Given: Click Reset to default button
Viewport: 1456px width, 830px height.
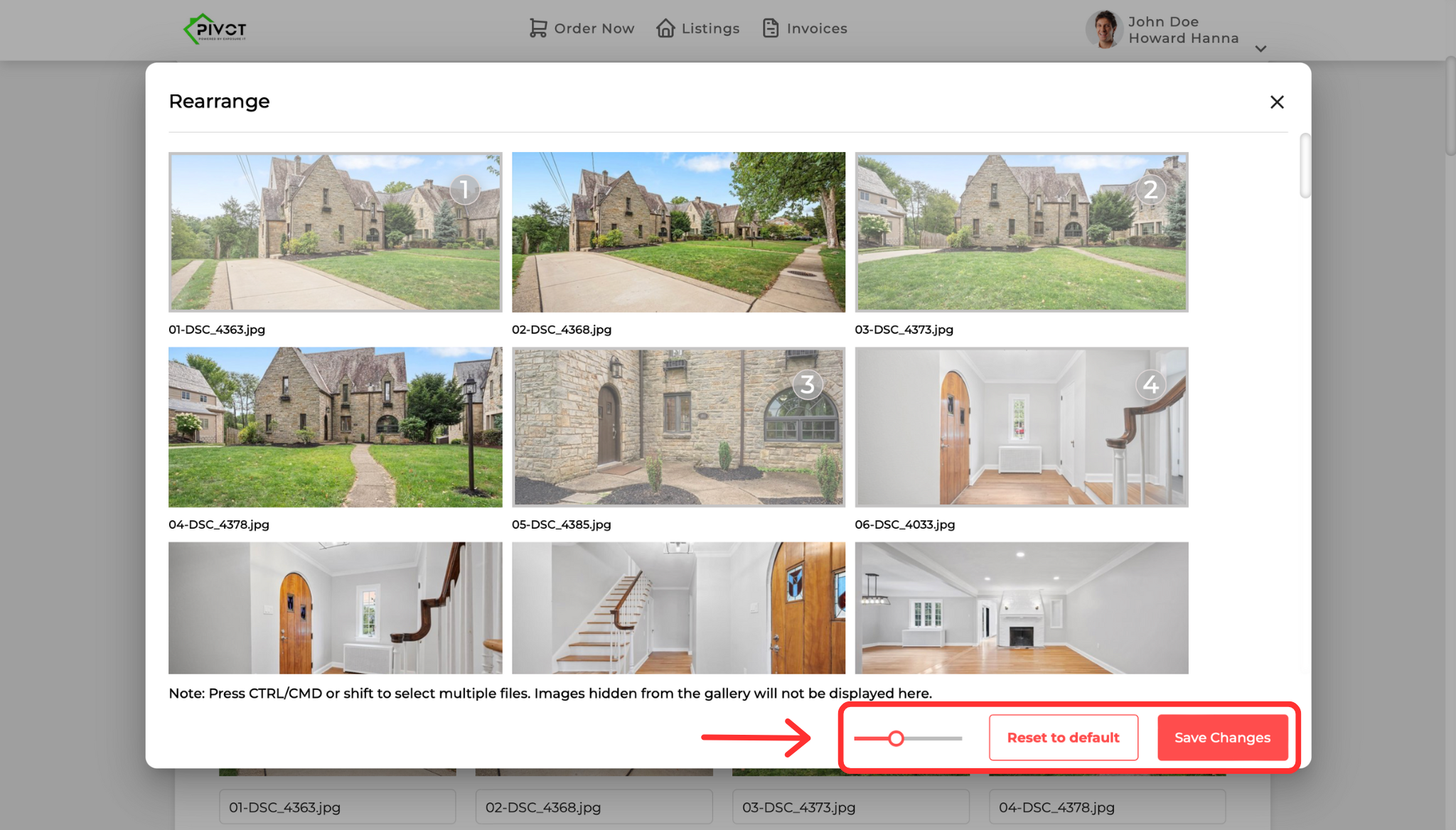Looking at the screenshot, I should [x=1063, y=738].
